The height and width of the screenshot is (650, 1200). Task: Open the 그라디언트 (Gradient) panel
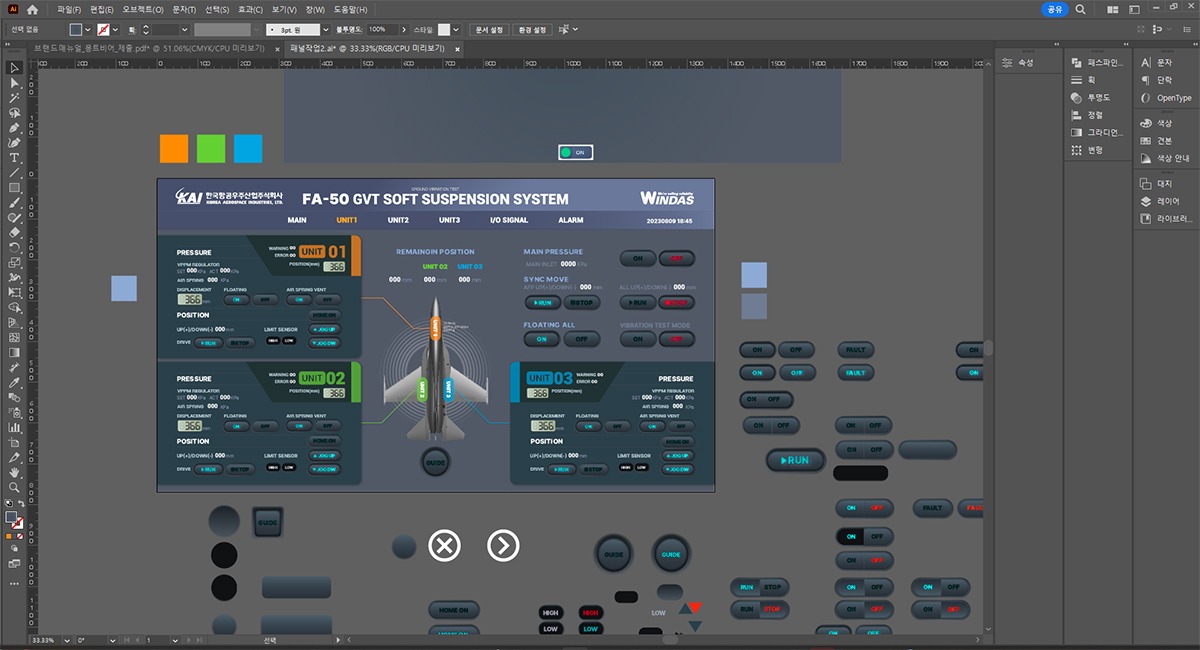click(1097, 132)
